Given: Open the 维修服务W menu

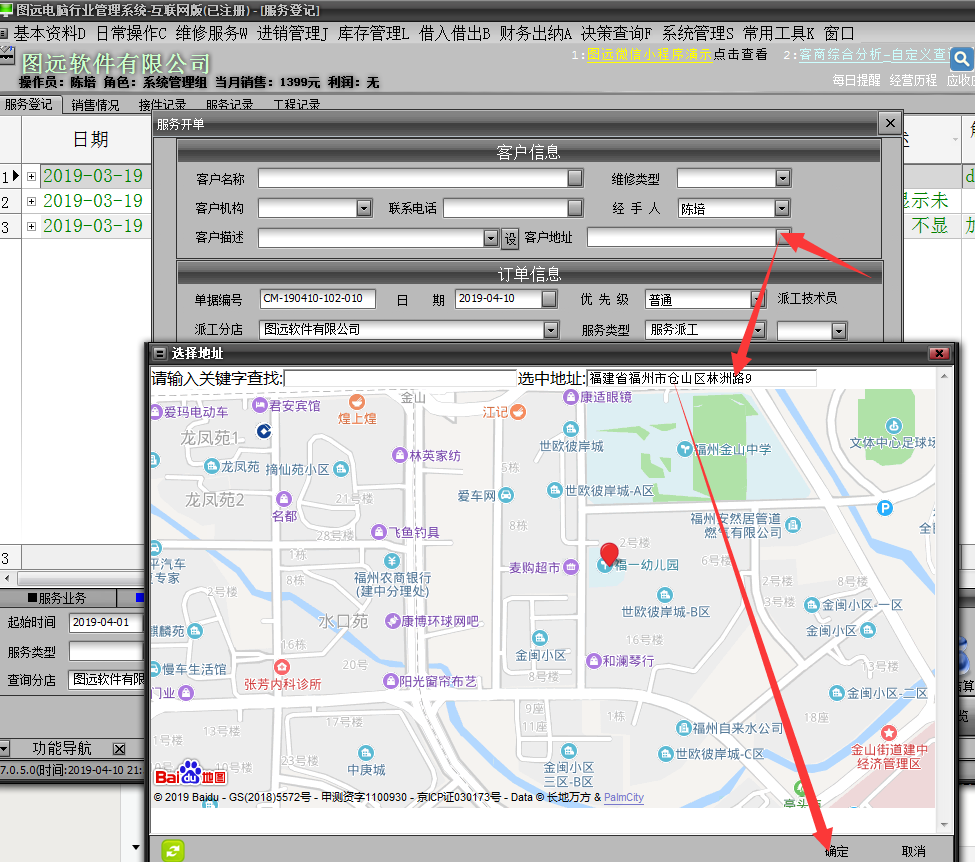Looking at the screenshot, I should coord(211,34).
